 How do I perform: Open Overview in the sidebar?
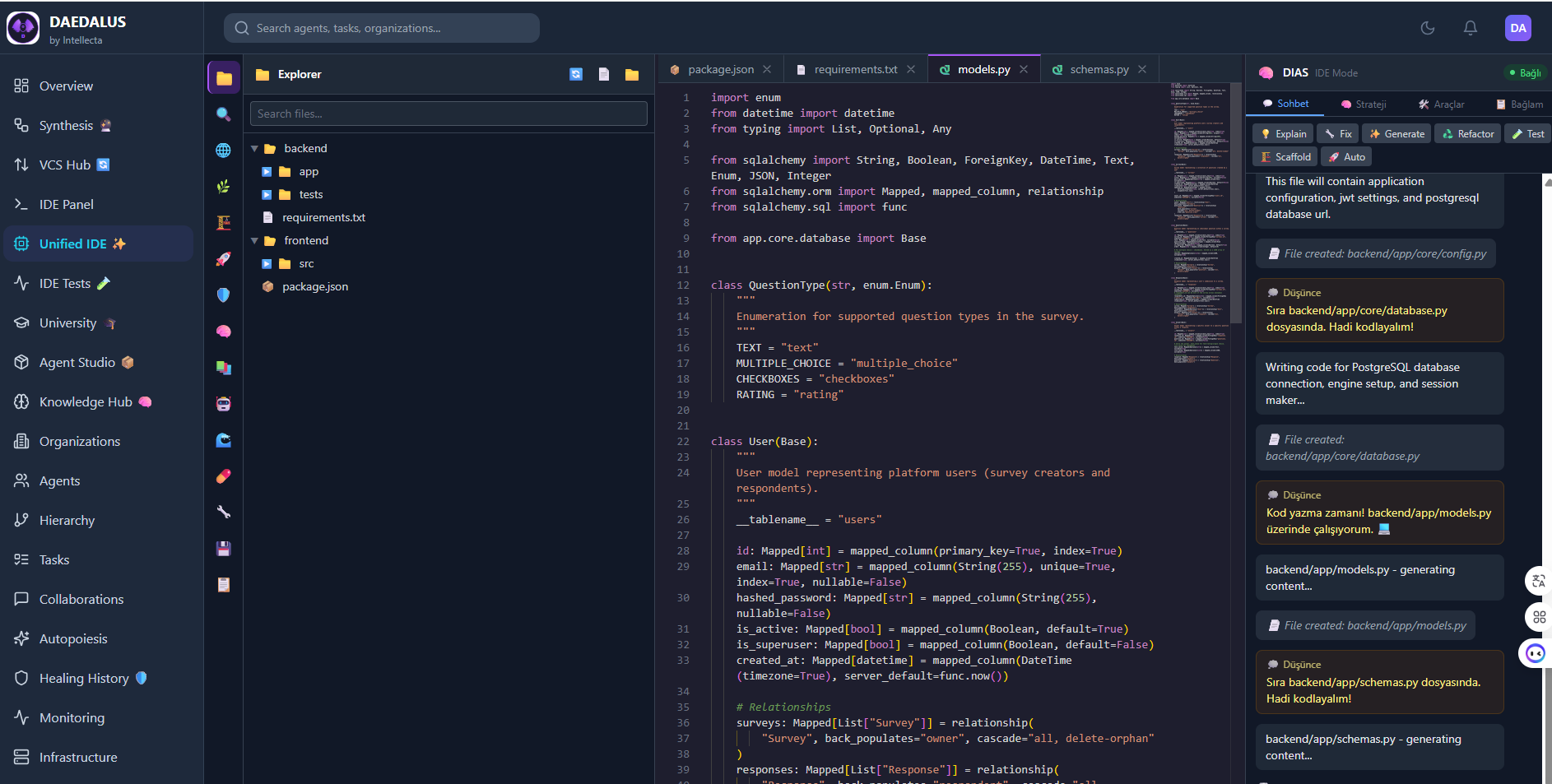(99, 86)
